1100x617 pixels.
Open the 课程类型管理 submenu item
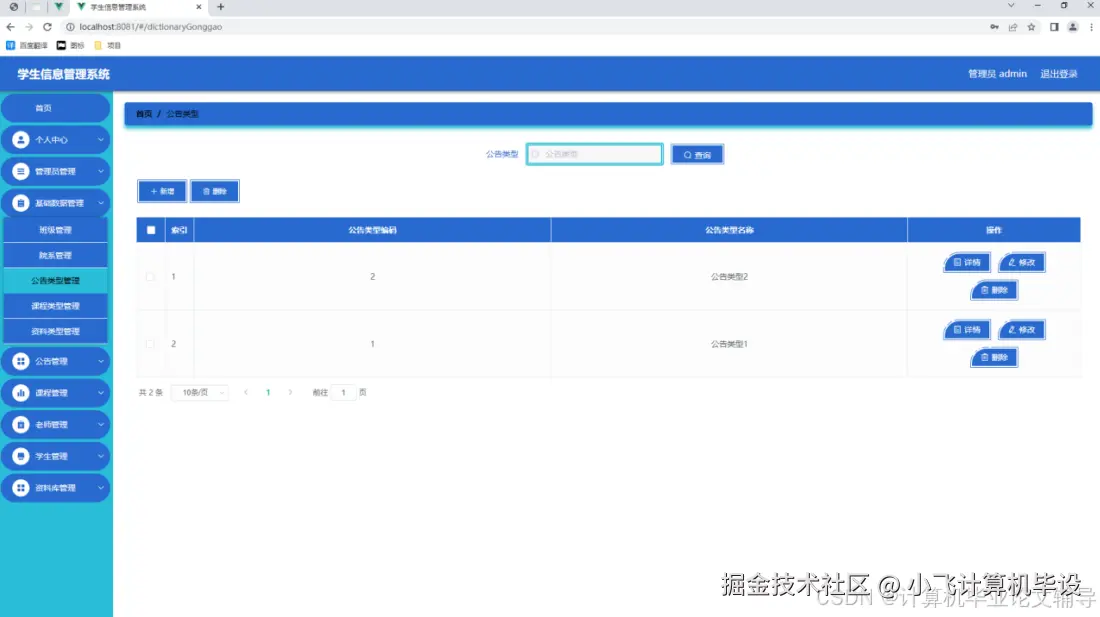click(55, 306)
